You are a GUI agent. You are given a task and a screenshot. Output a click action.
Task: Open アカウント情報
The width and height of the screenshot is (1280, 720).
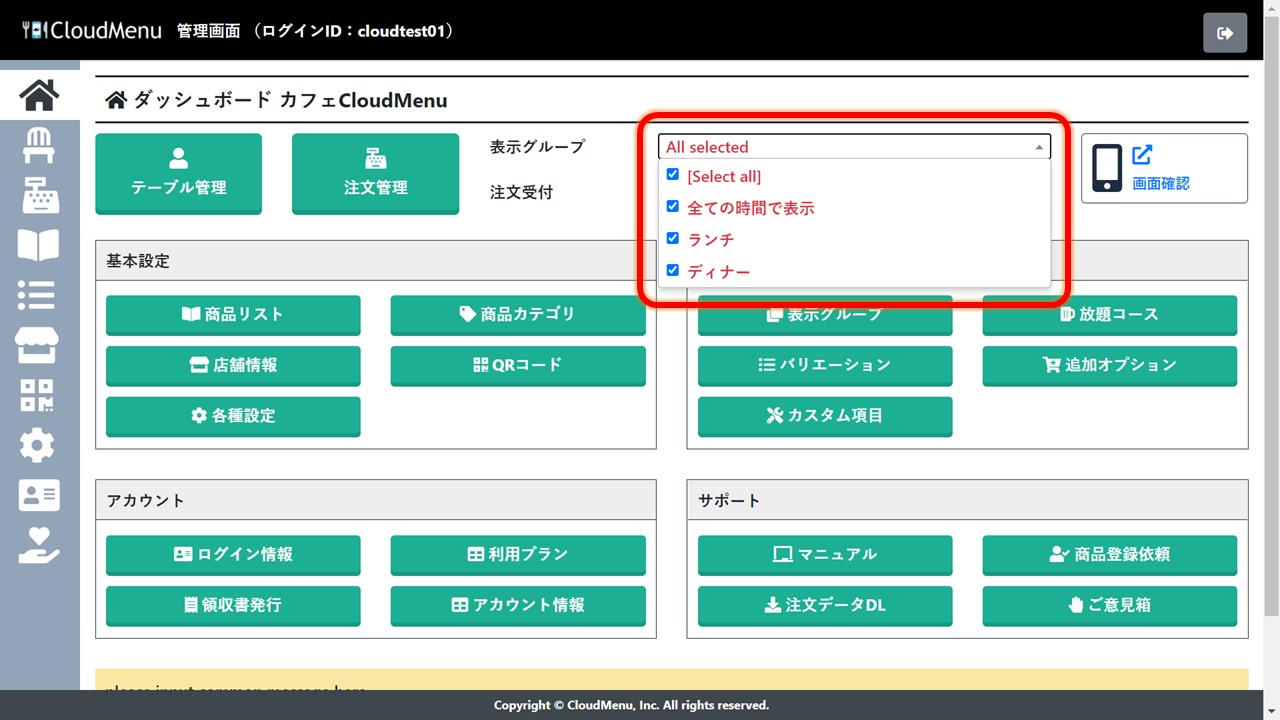[x=518, y=605]
